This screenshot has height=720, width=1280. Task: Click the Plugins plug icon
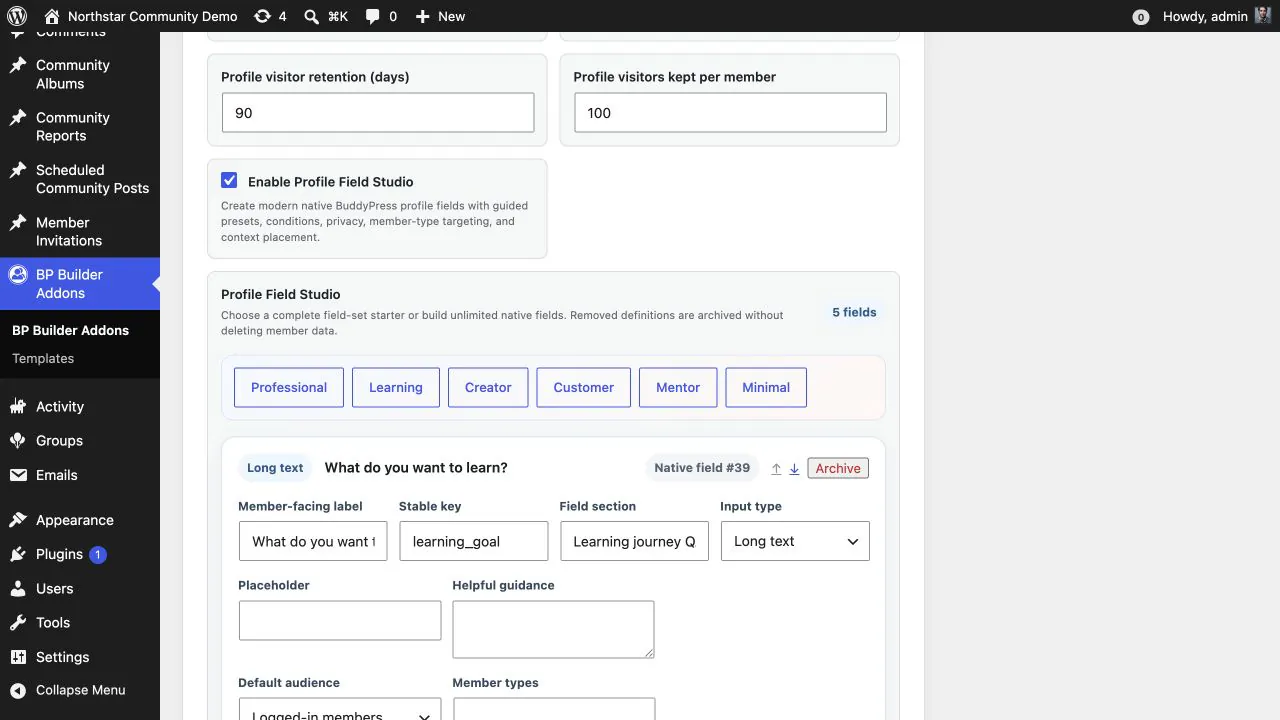click(x=17, y=554)
